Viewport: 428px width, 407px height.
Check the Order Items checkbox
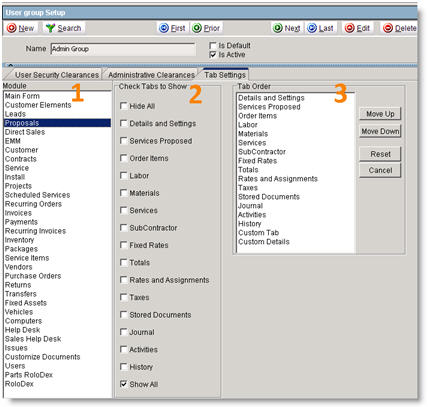pyautogui.click(x=124, y=158)
